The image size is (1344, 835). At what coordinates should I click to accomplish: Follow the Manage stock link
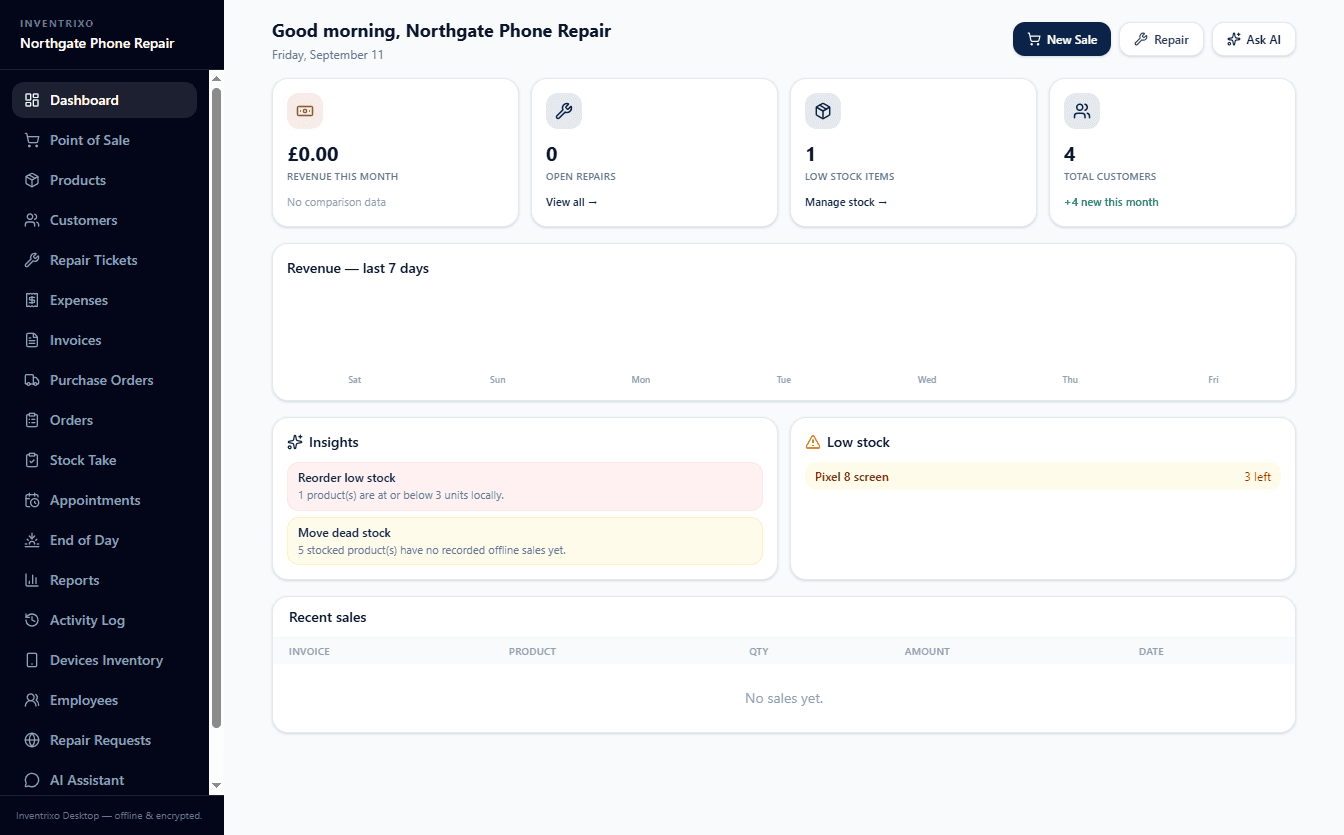point(846,202)
